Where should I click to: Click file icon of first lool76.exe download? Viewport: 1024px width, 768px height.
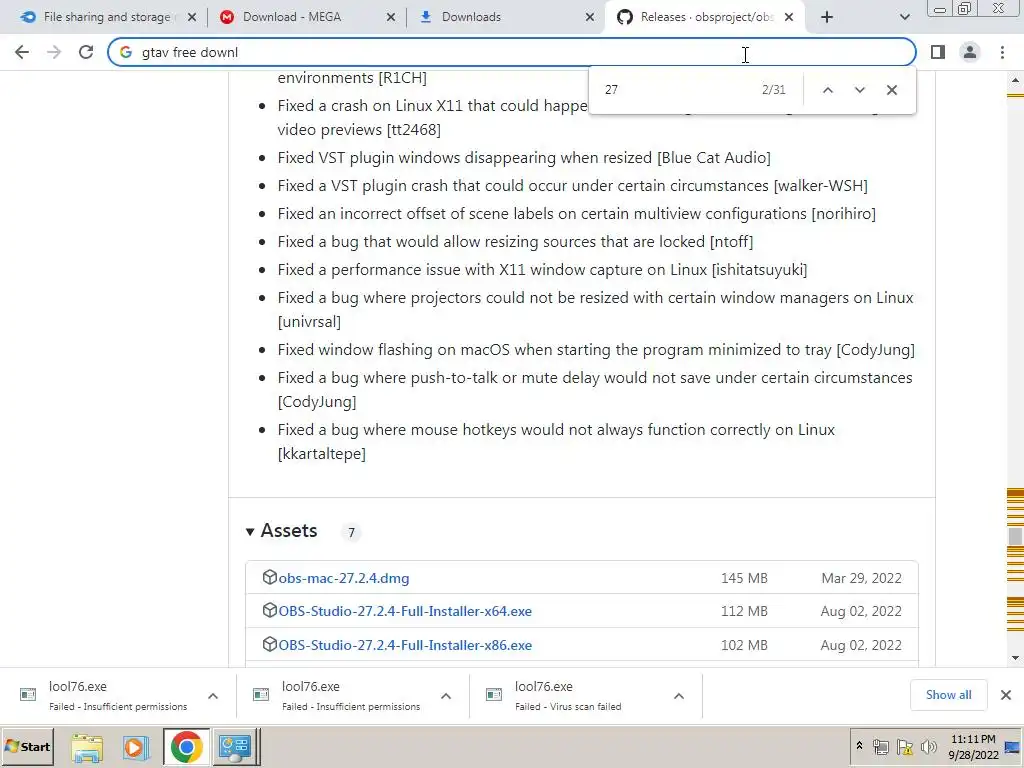tap(28, 694)
